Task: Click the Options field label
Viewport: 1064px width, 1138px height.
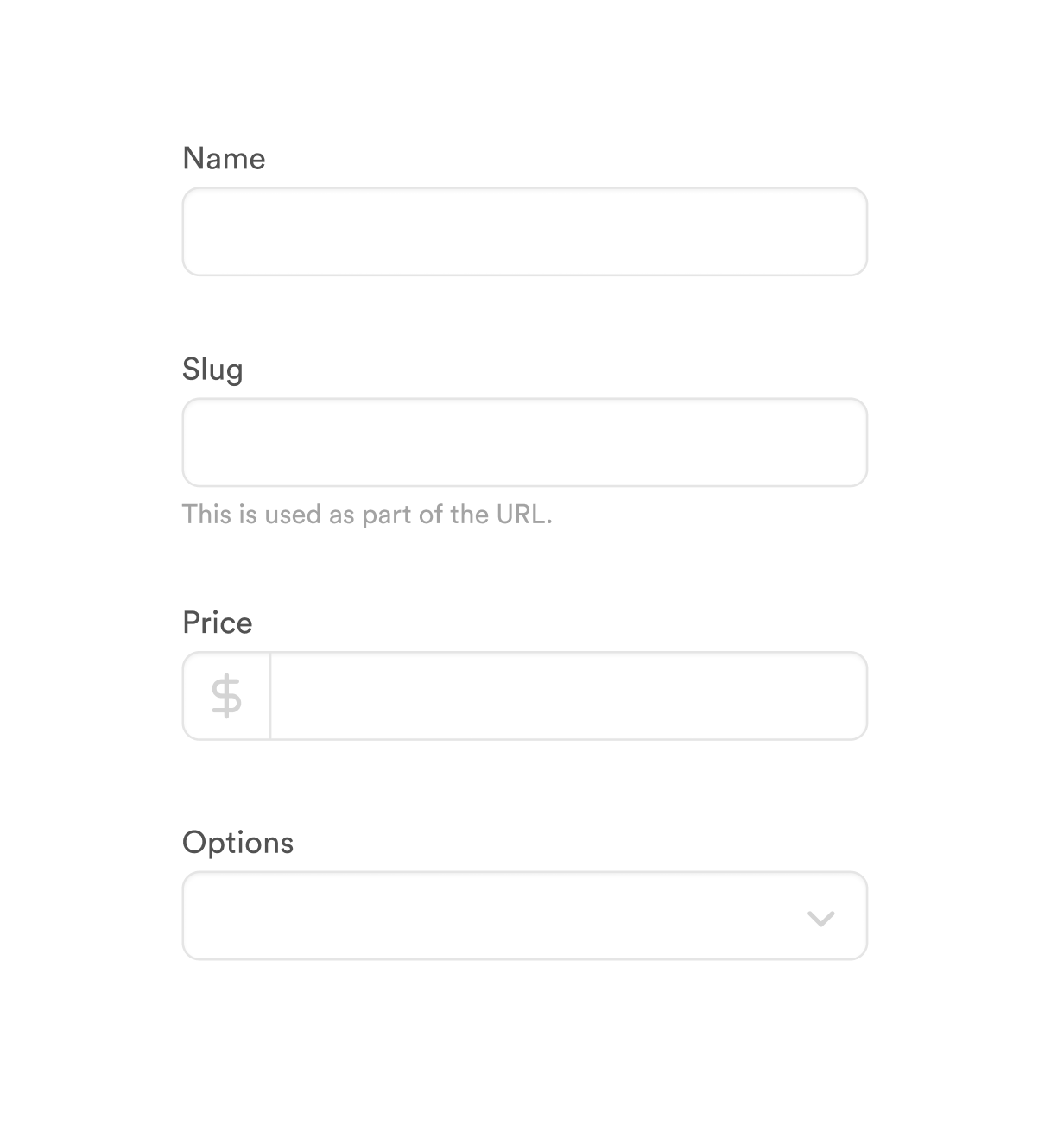Action: coord(237,842)
